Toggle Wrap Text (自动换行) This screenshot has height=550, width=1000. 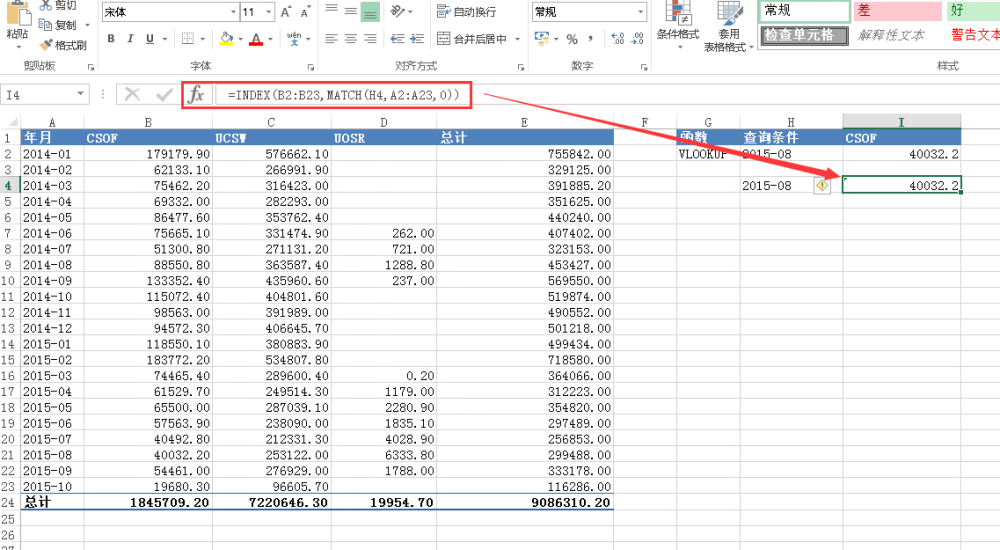tap(466, 11)
